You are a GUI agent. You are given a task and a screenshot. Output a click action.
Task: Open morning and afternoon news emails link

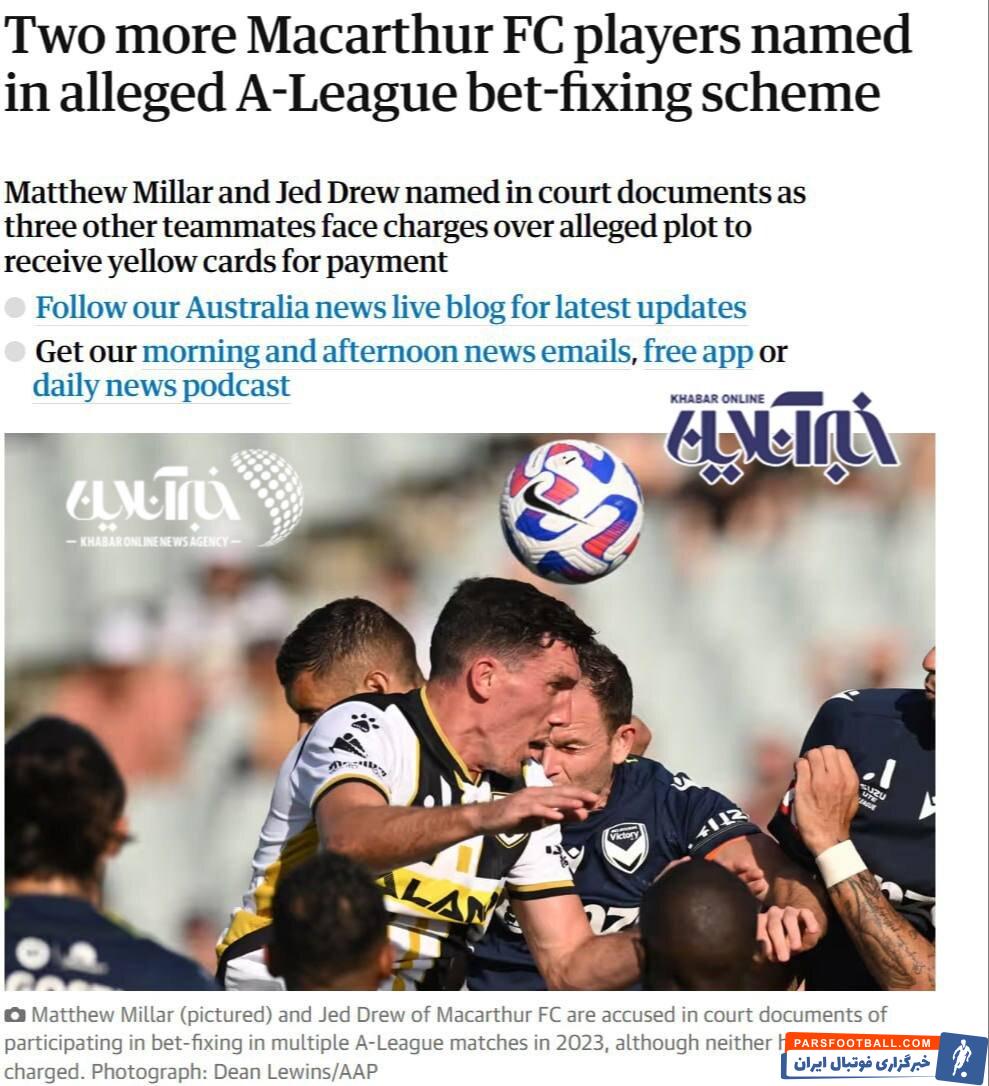386,352
